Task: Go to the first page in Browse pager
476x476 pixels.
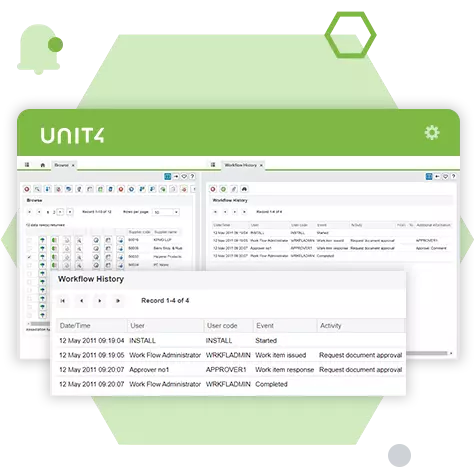Action: pyautogui.click(x=29, y=212)
